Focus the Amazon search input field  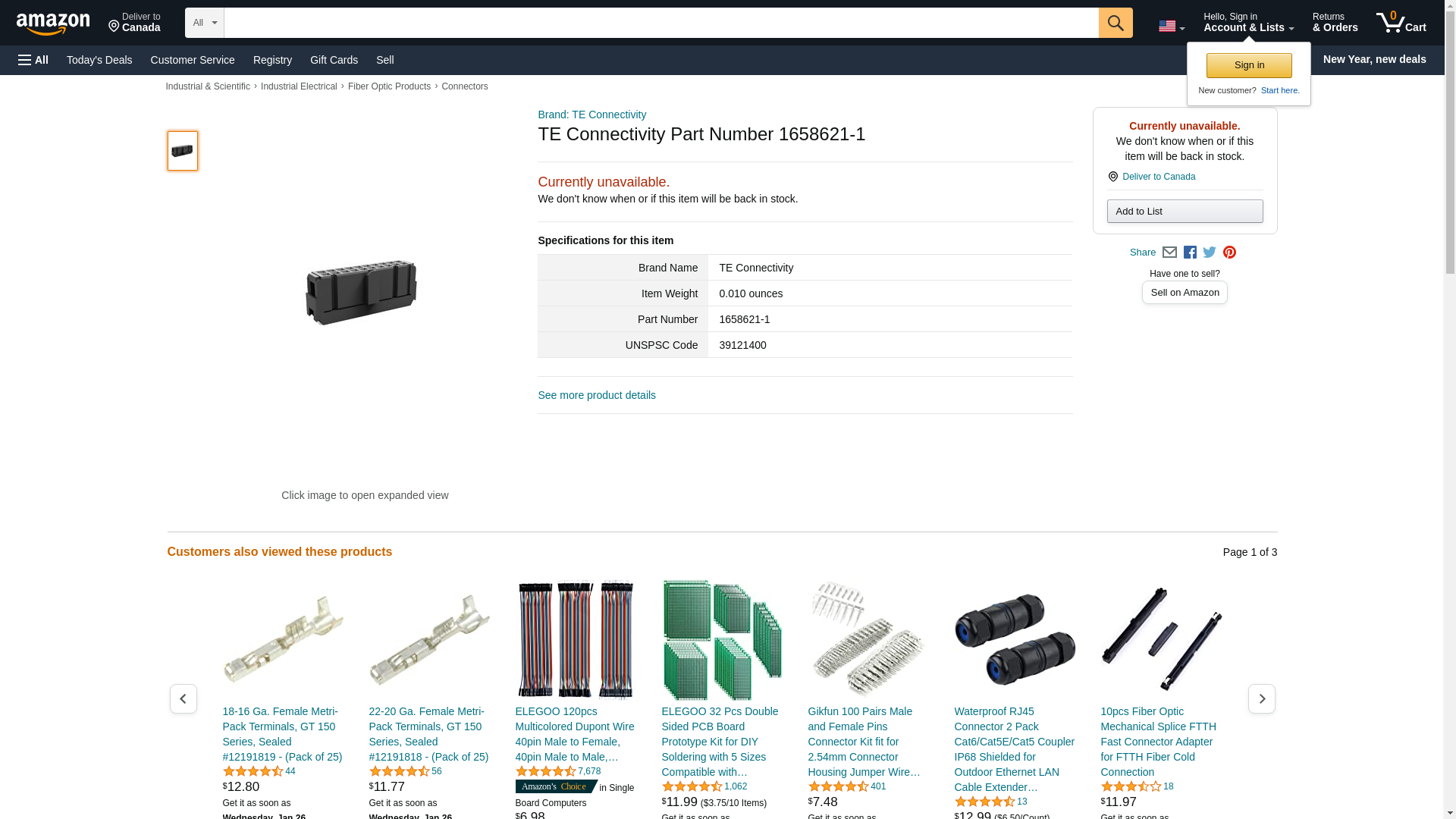(661, 23)
